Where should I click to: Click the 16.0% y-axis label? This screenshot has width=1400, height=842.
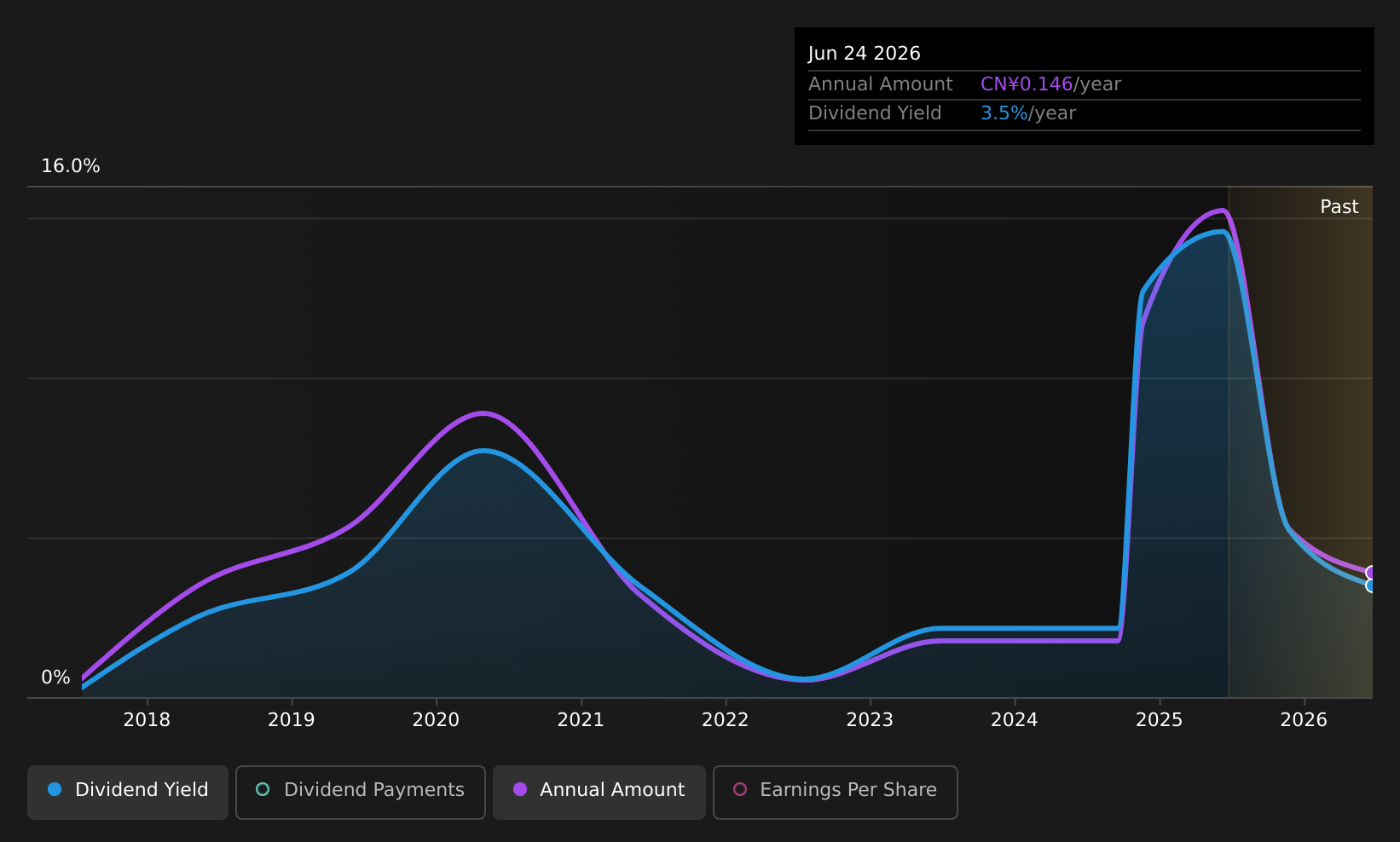pyautogui.click(x=71, y=166)
